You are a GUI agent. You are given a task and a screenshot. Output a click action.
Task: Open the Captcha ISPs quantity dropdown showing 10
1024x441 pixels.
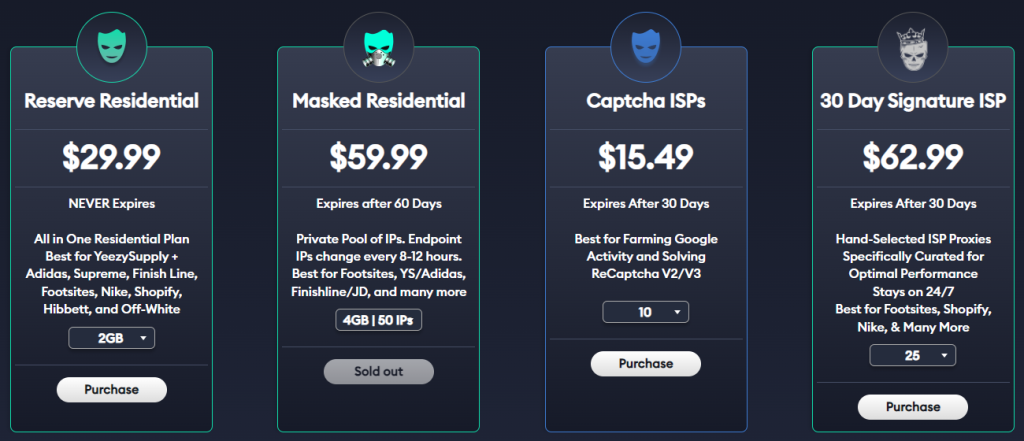point(645,313)
